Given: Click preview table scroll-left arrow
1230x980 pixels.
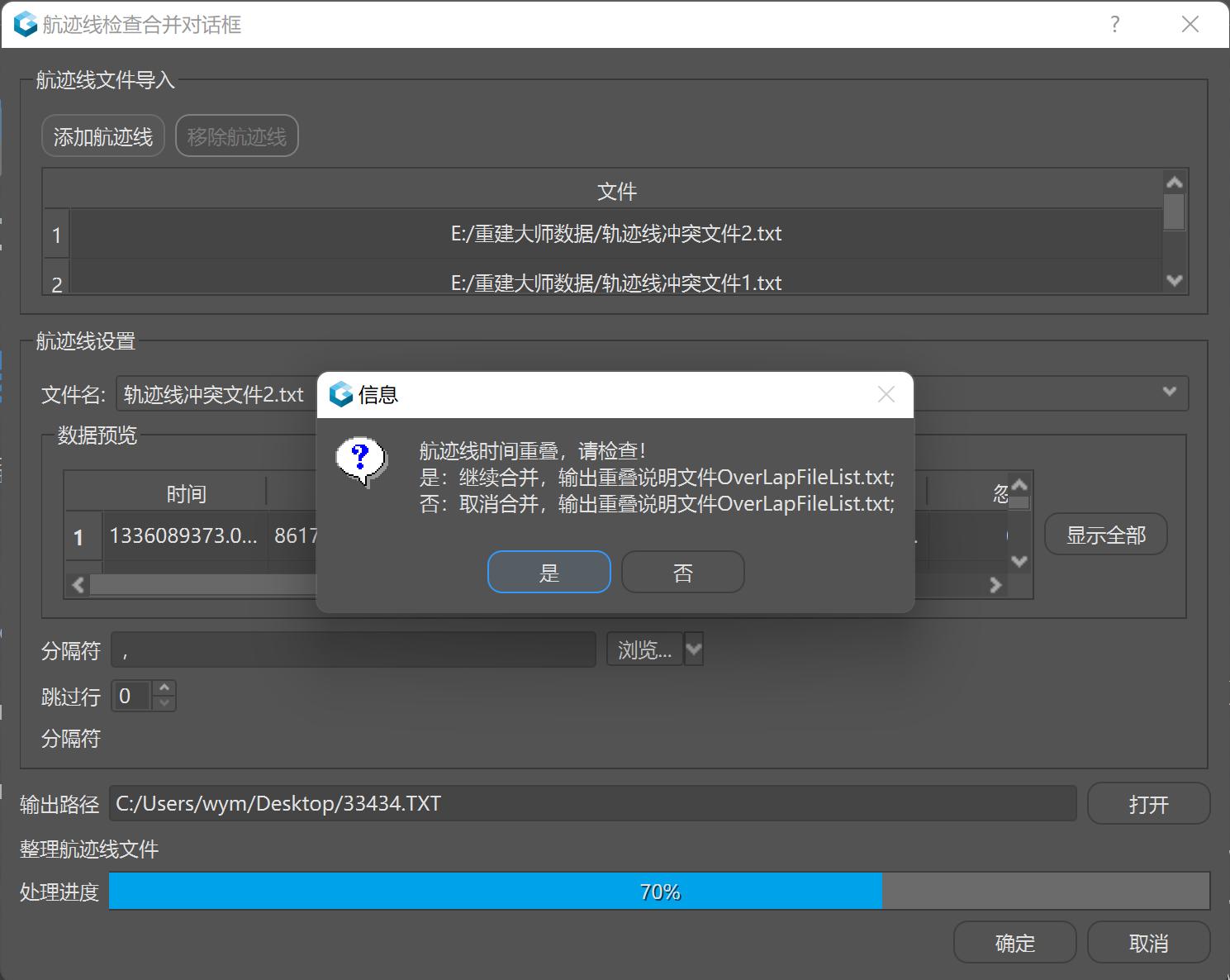Looking at the screenshot, I should (78, 585).
